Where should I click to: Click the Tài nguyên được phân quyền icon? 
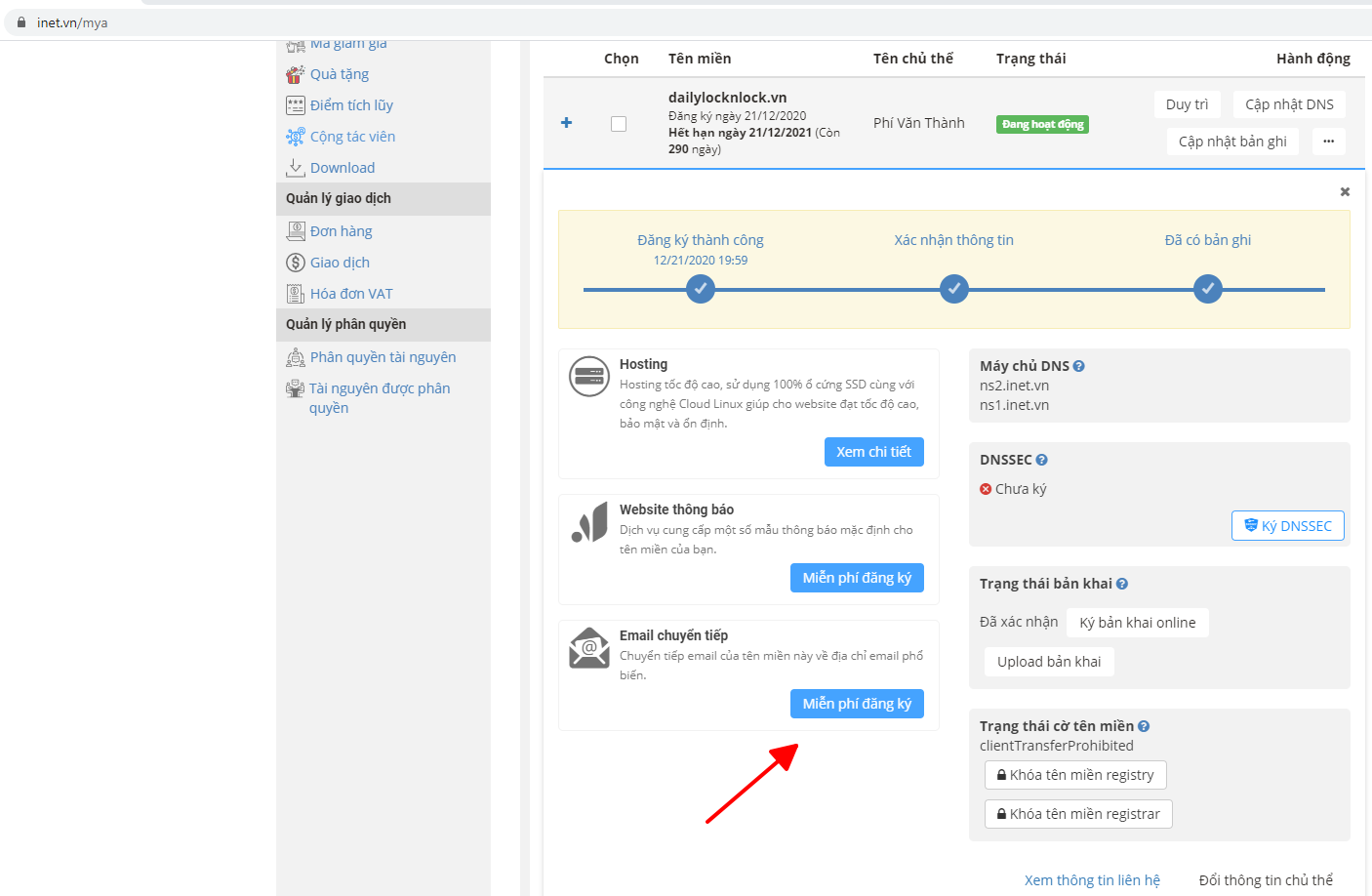[295, 388]
